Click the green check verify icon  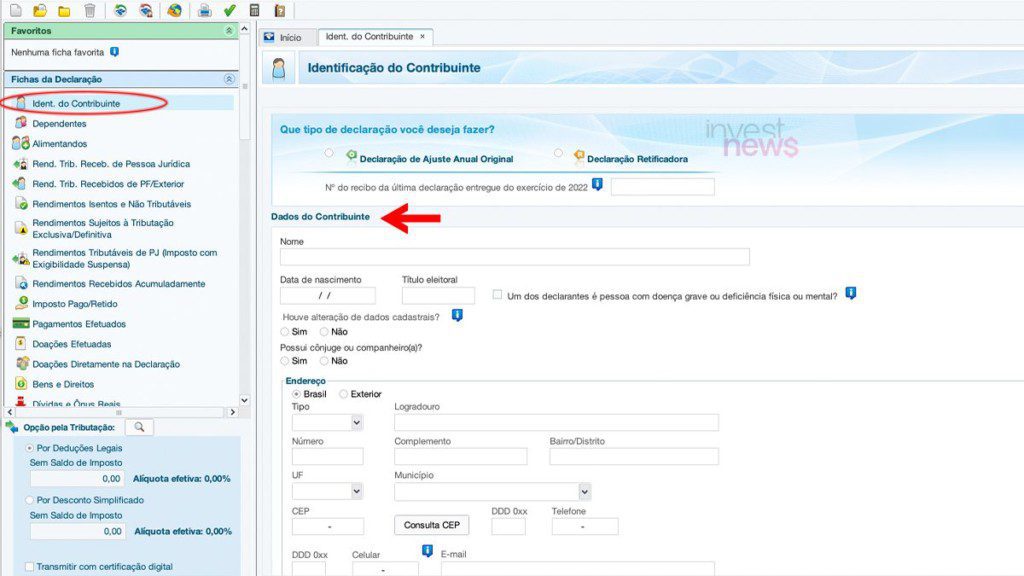229,10
